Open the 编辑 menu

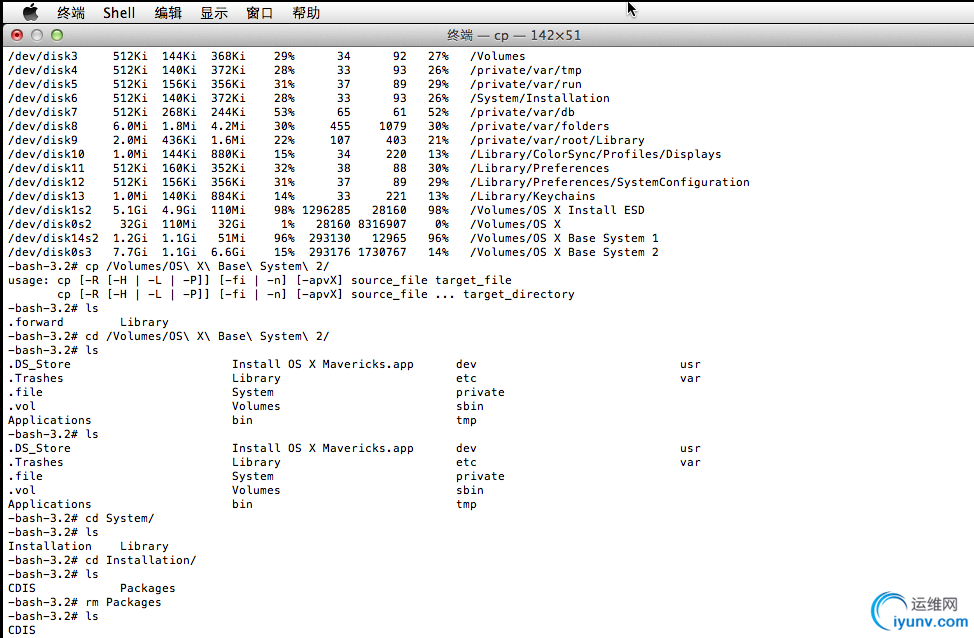[168, 12]
